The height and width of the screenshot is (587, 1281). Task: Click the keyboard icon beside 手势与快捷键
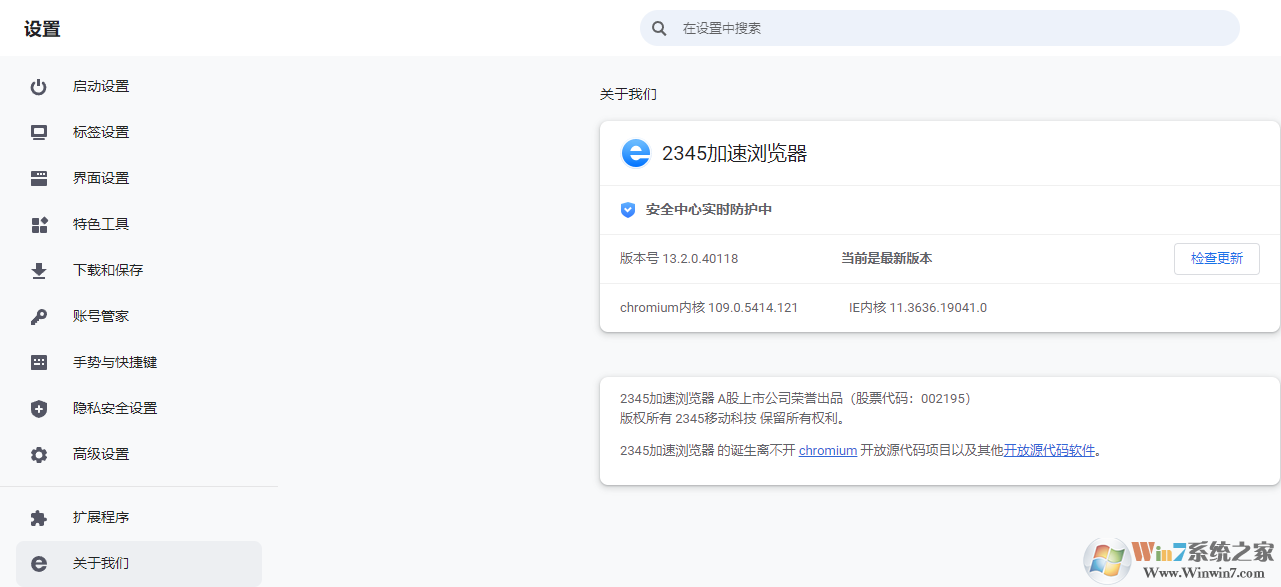pos(39,363)
